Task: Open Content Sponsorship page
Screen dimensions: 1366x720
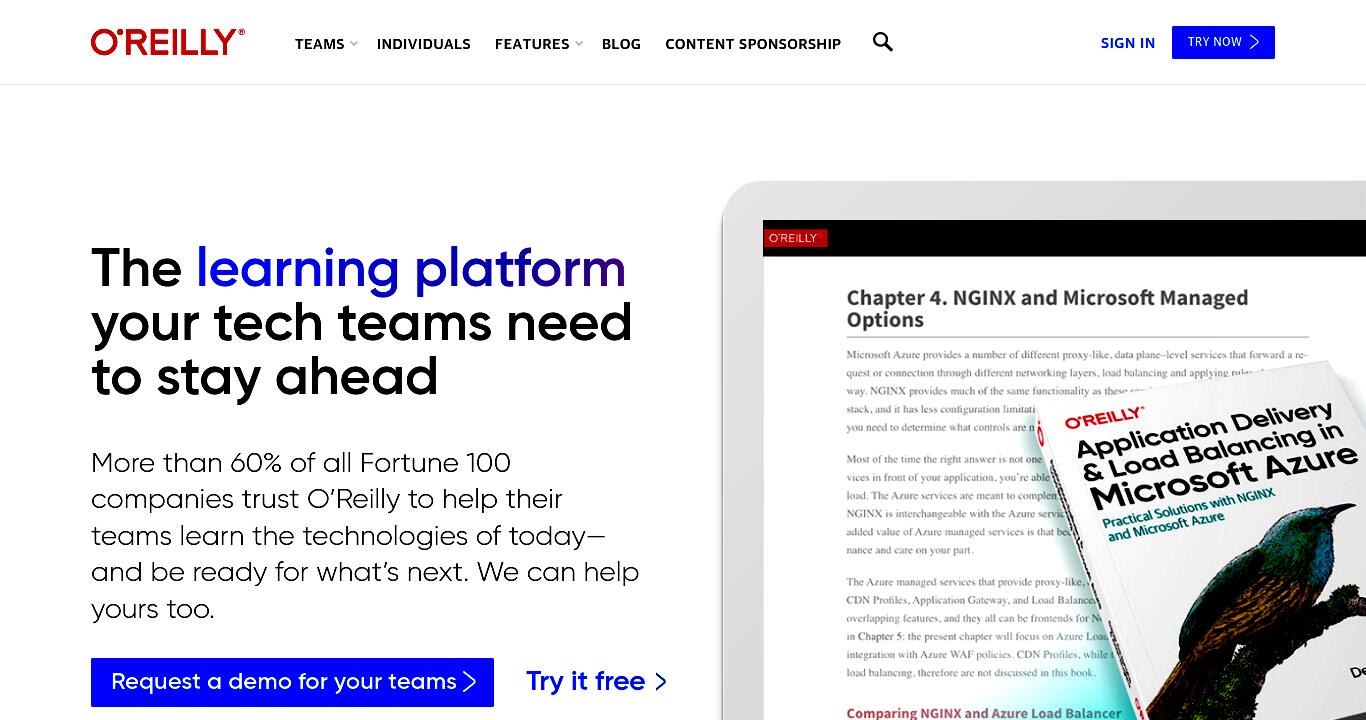Action: coord(753,44)
